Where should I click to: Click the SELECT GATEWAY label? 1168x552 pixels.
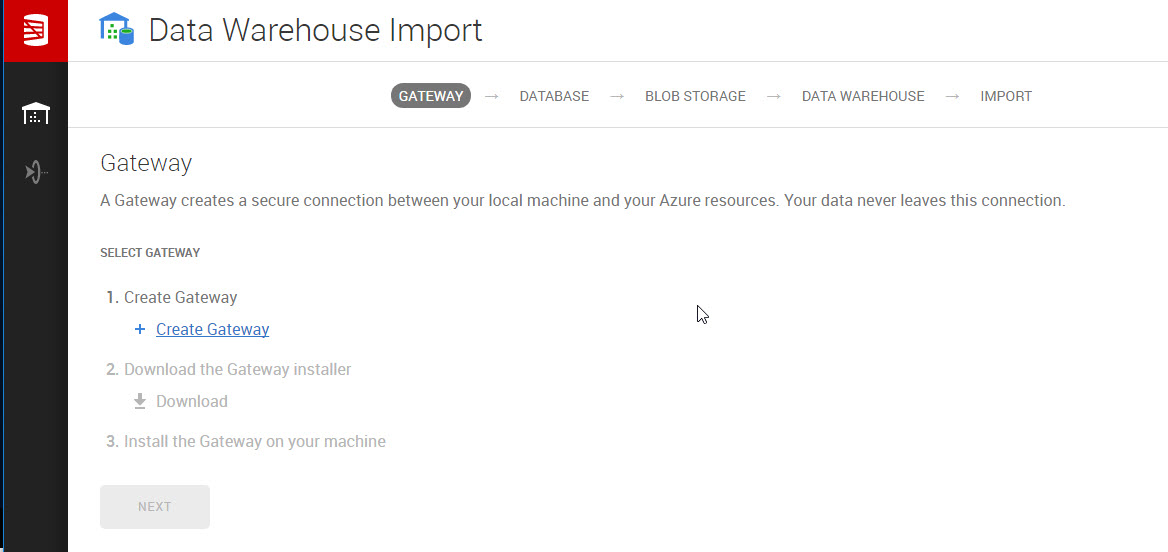pyautogui.click(x=150, y=253)
